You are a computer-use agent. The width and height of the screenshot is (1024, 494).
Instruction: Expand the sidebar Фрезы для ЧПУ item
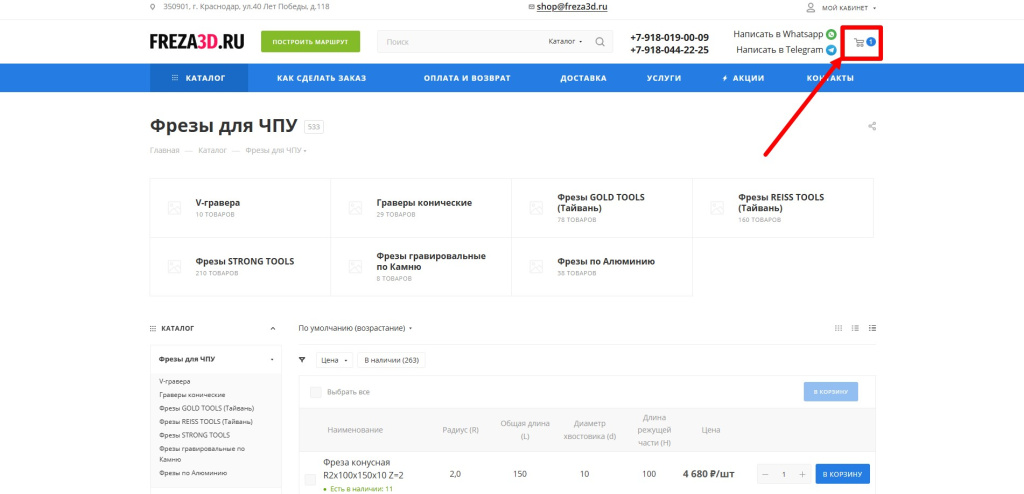click(x=272, y=359)
